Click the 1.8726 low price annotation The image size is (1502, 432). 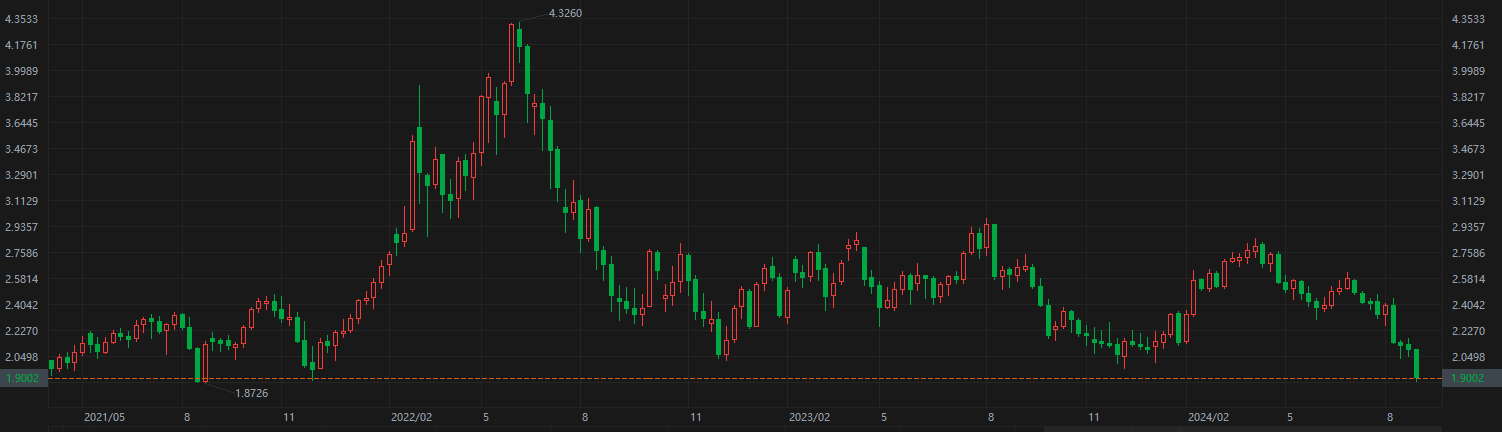coord(250,394)
